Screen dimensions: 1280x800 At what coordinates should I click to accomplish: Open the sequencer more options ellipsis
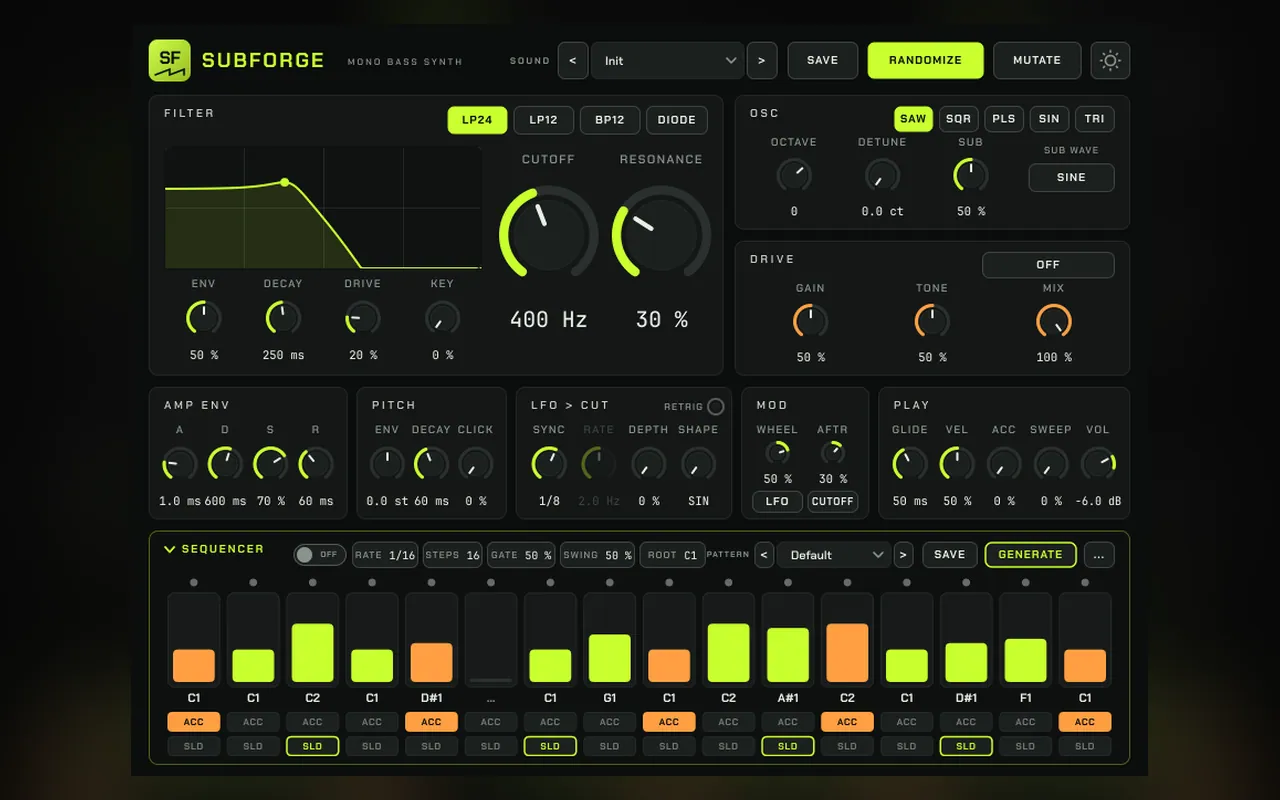point(1099,555)
